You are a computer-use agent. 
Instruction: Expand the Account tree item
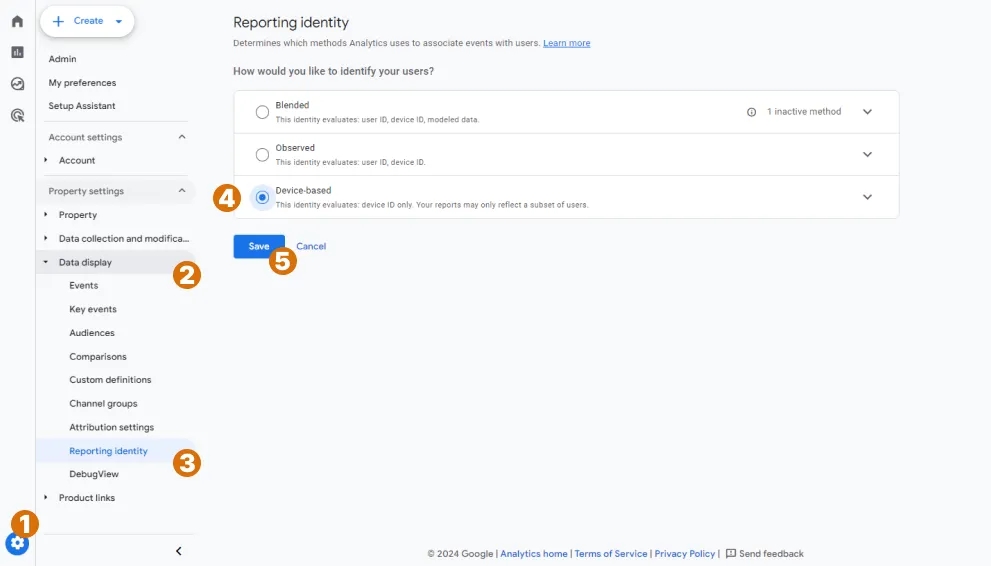click(x=46, y=160)
